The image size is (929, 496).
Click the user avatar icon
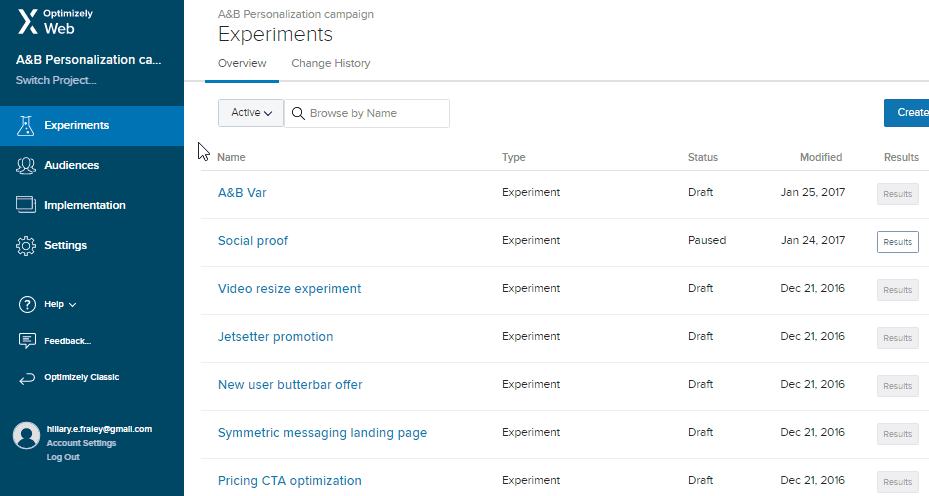click(x=27, y=436)
